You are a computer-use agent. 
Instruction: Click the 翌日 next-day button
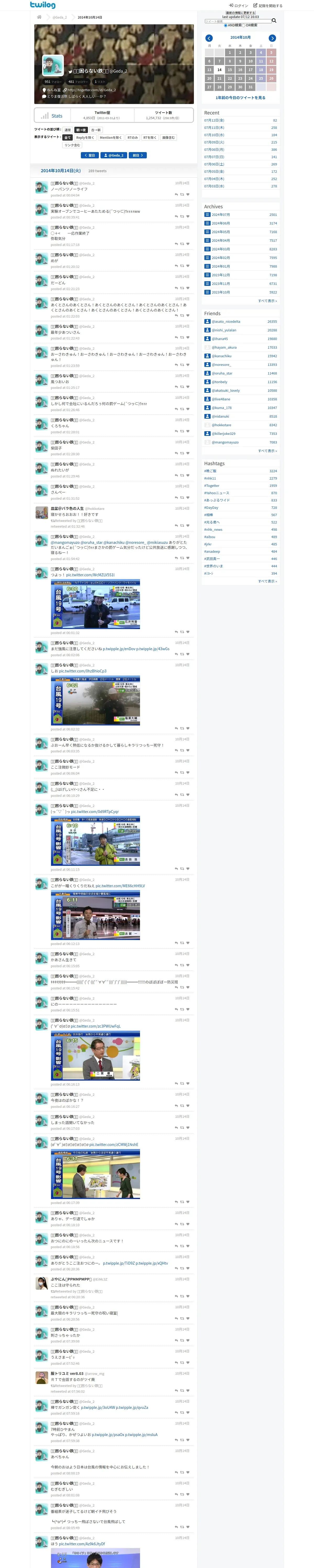point(90,155)
